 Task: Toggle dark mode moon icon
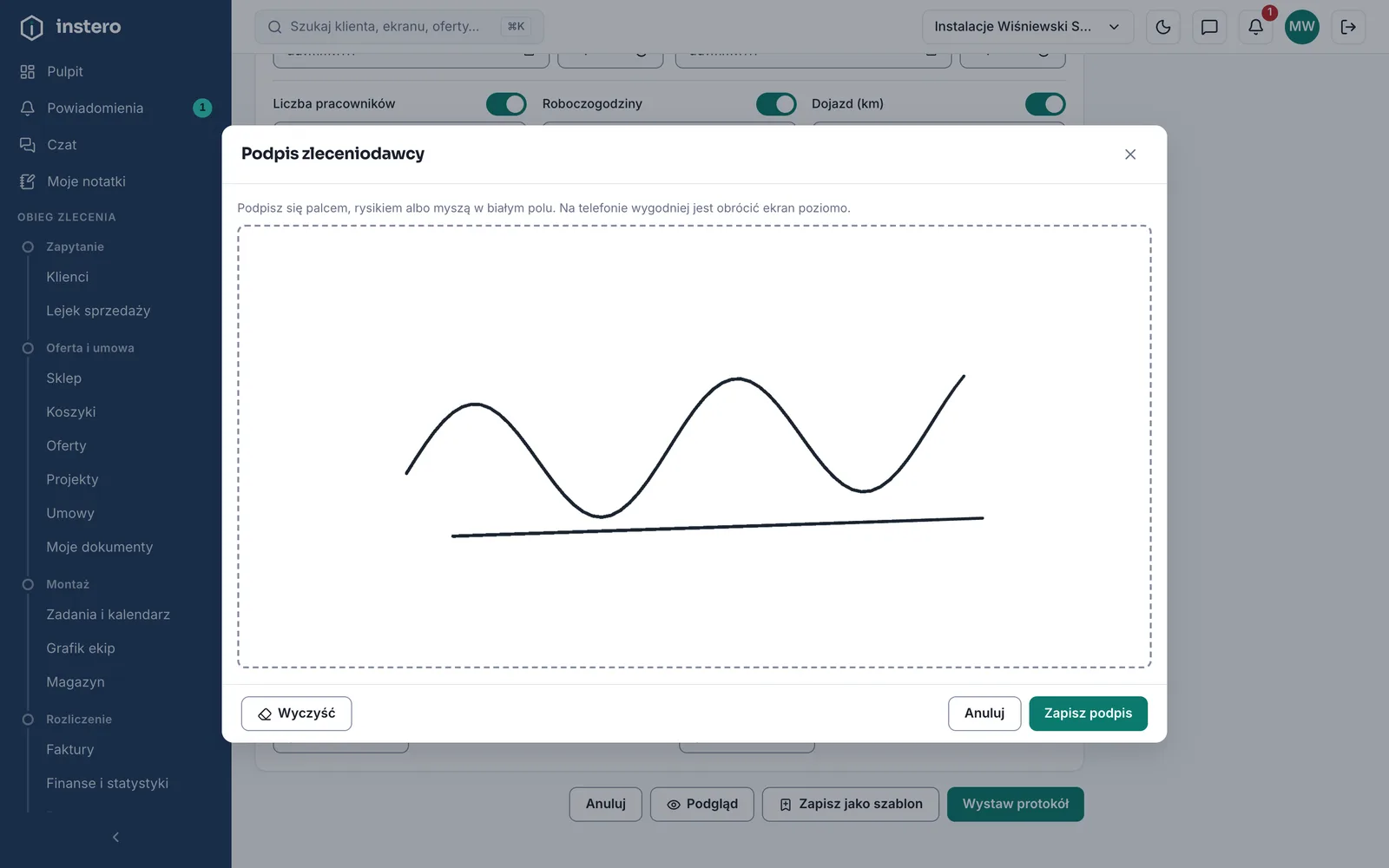click(1163, 27)
